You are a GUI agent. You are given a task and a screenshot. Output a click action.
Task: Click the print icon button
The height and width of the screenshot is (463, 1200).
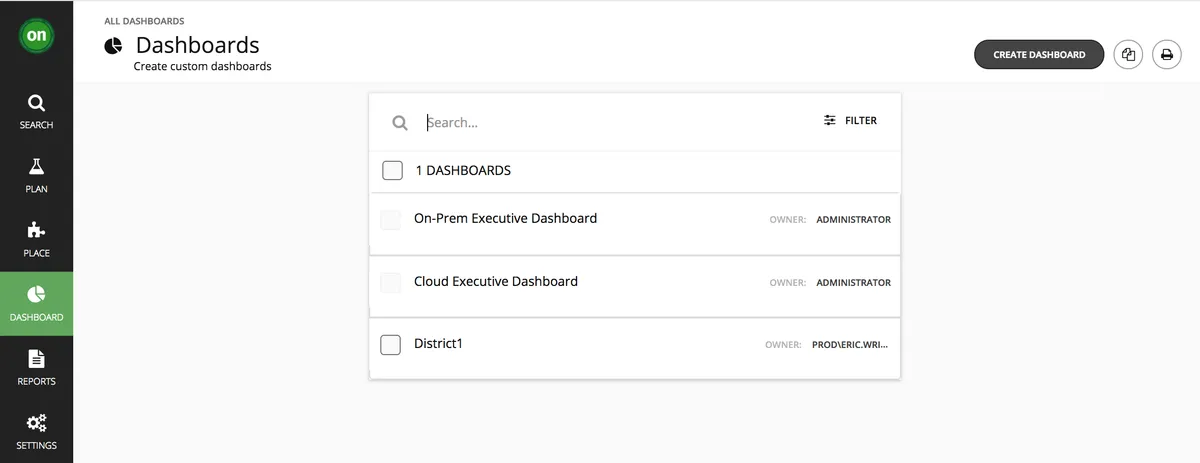pos(1166,55)
